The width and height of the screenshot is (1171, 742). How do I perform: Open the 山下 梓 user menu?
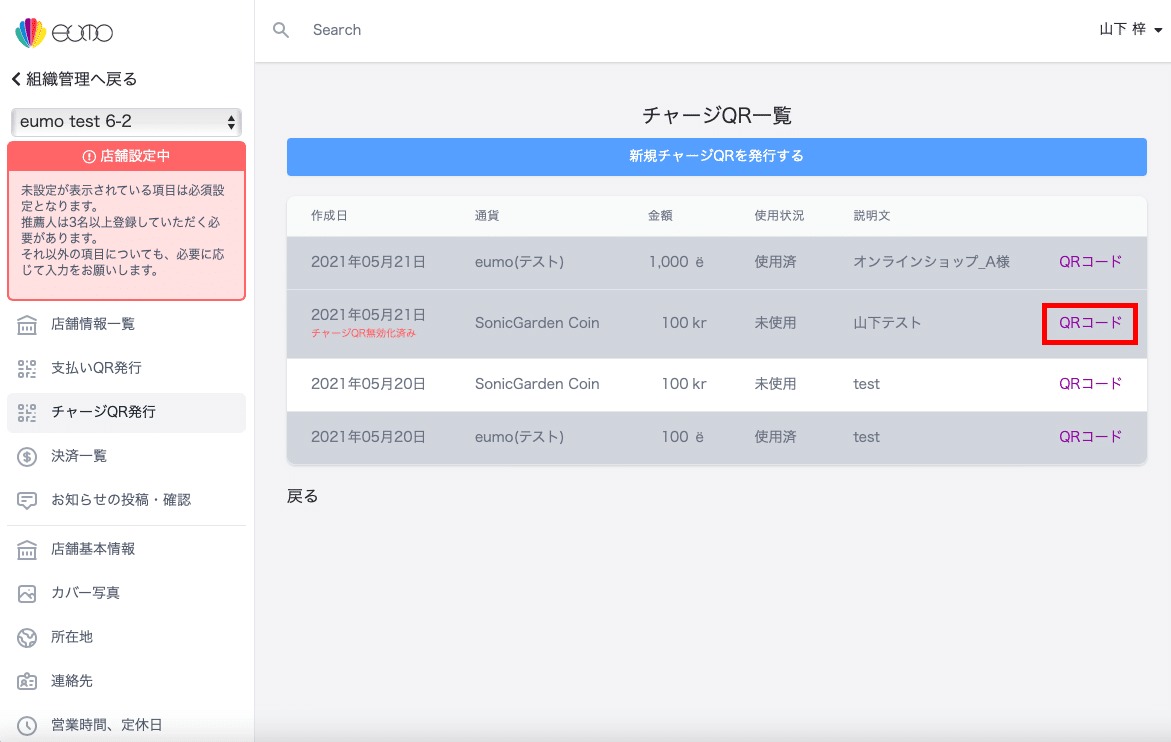coord(1131,30)
